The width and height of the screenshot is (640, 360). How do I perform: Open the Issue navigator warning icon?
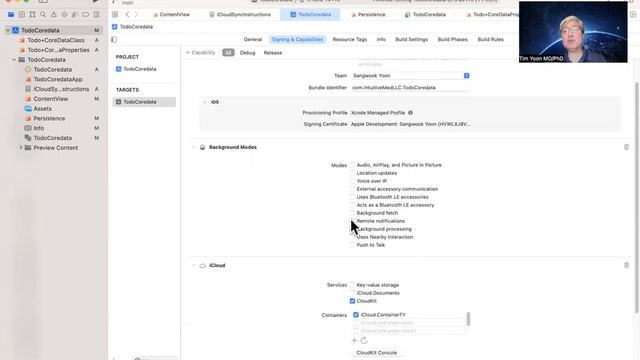click(53, 15)
